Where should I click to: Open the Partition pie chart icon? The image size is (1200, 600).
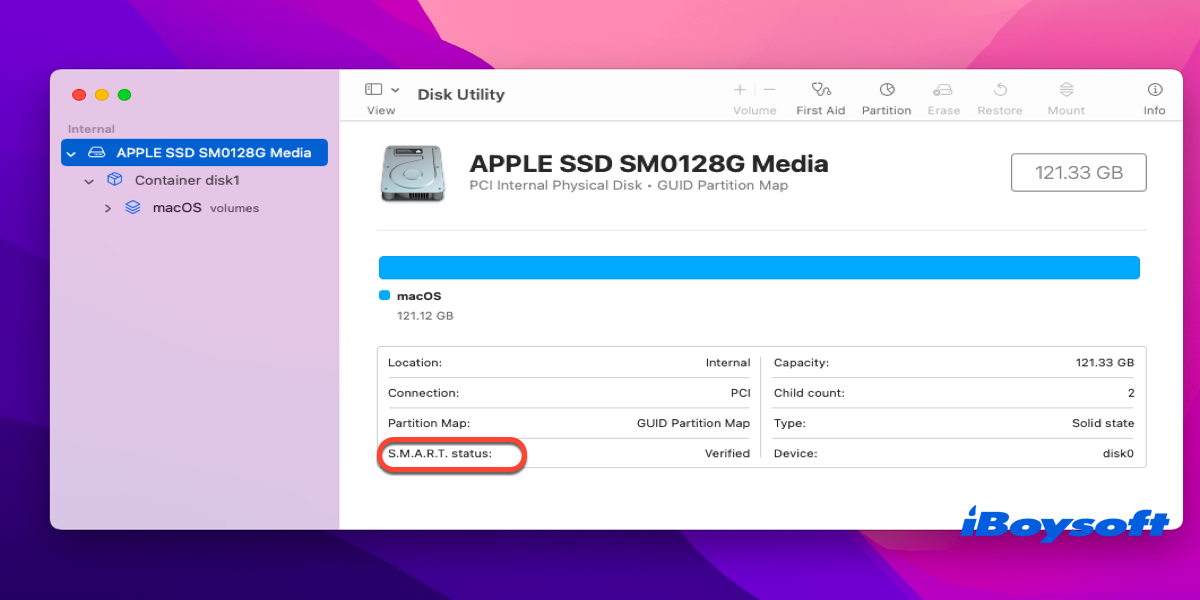point(887,90)
